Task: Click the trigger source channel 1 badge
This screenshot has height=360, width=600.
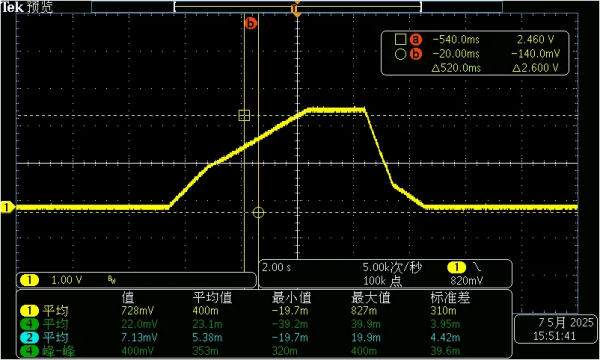Action: point(456,267)
